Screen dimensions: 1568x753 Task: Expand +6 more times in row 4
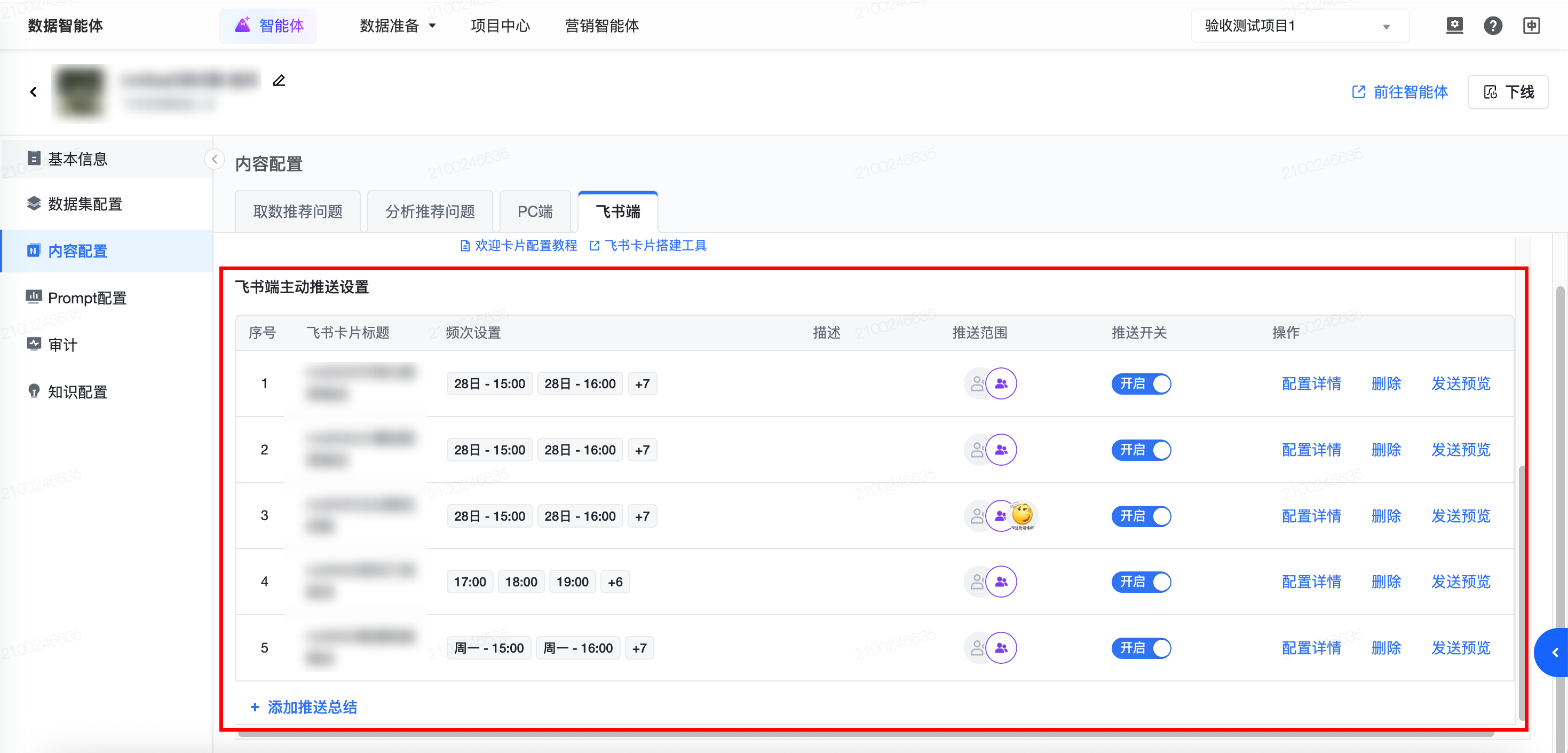615,582
